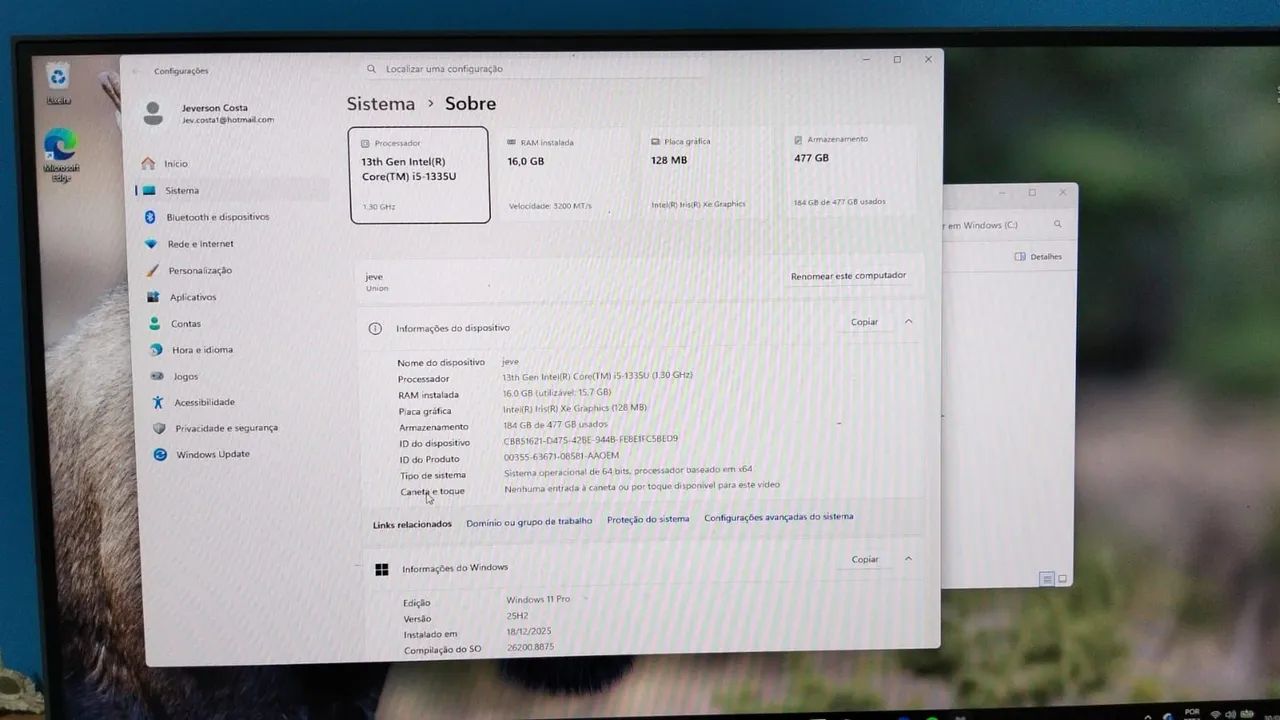Click the Sistema breadcrumb in the page title
Viewport: 1280px width, 720px height.
click(x=381, y=104)
